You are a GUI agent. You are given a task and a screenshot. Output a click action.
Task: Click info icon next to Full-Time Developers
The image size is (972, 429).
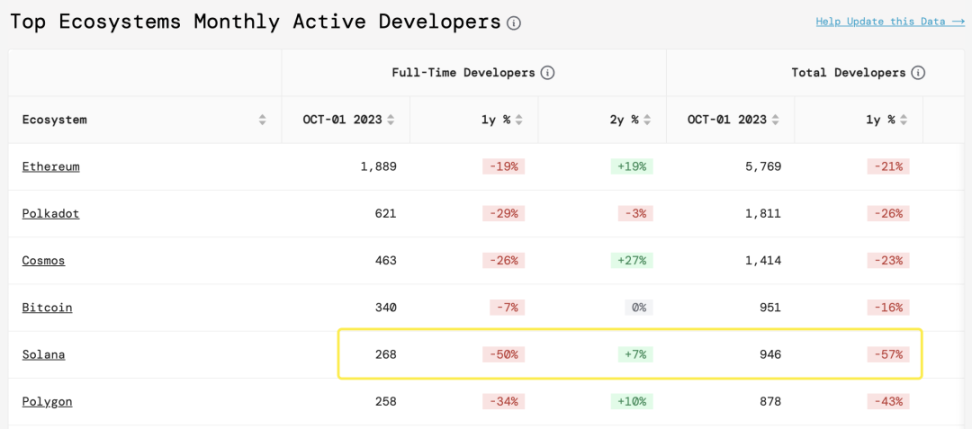click(x=548, y=73)
